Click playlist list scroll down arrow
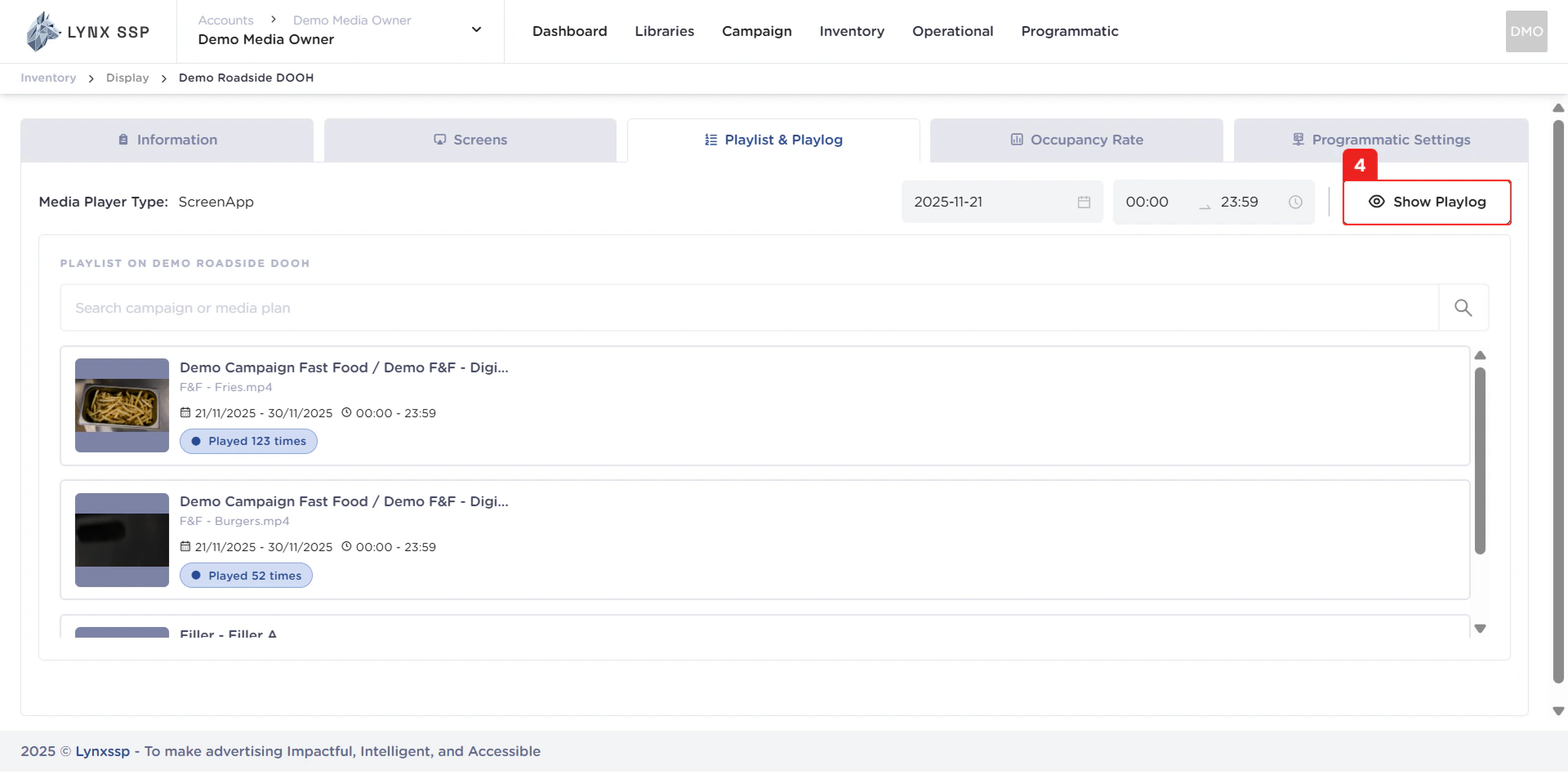1568x774 pixels. pyautogui.click(x=1480, y=629)
